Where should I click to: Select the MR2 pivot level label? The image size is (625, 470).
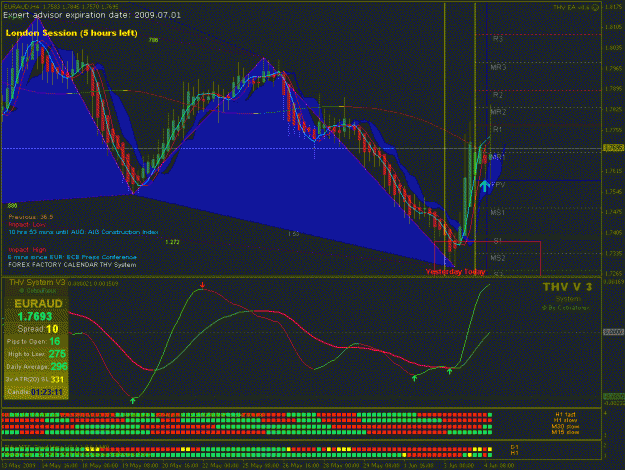[498, 112]
